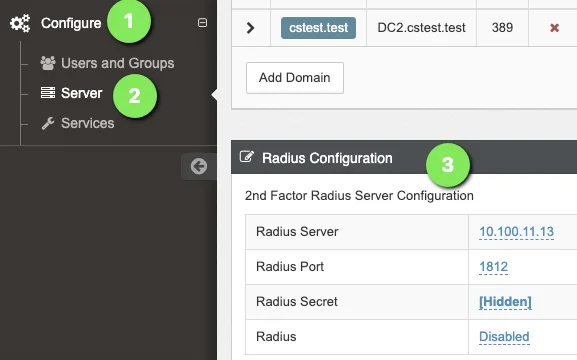
Task: Open Users and Groups page
Action: click(x=117, y=63)
